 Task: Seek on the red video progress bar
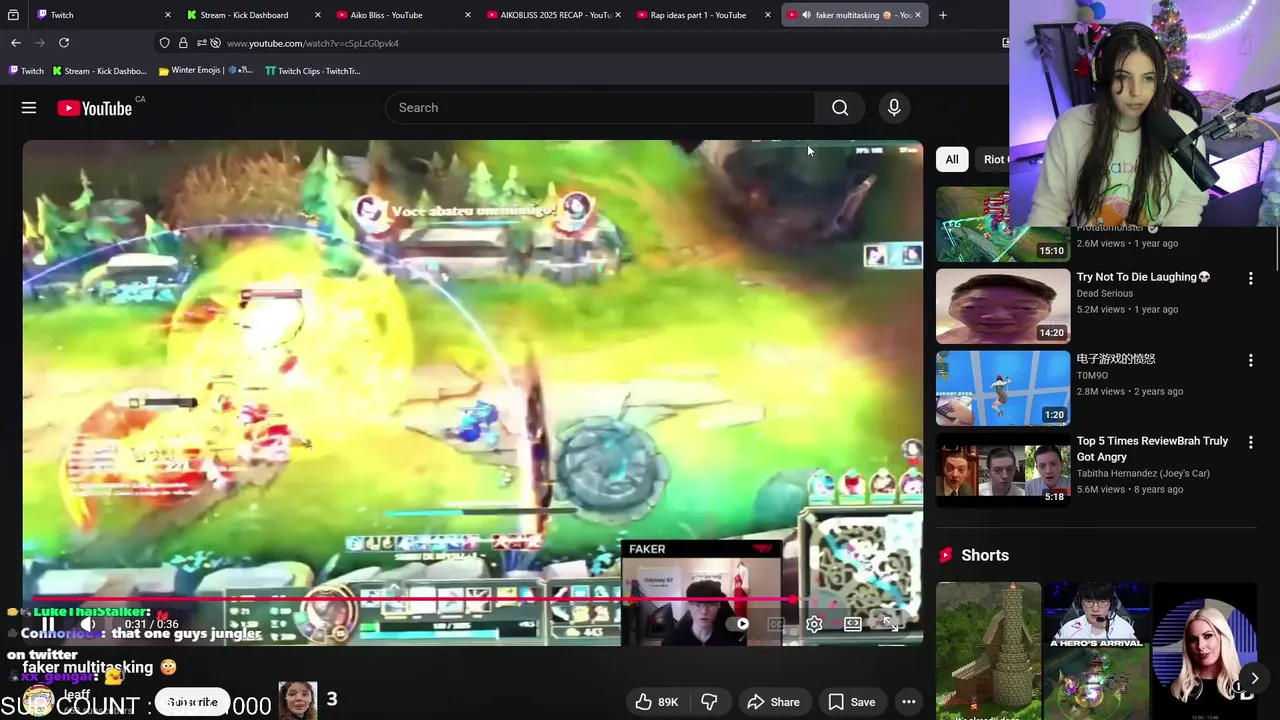tap(472, 600)
